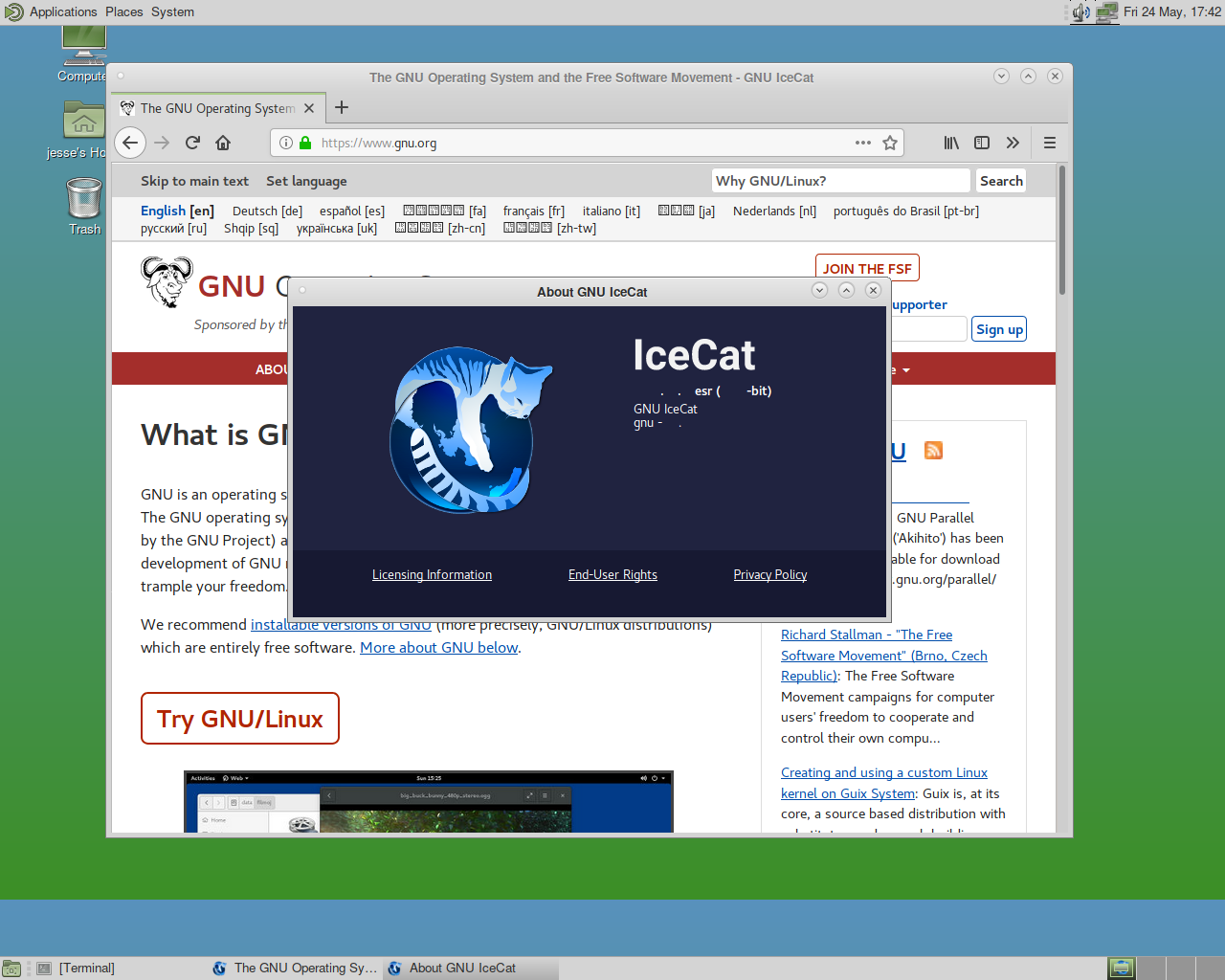Click the forward navigation arrow
This screenshot has width=1225, height=980.
click(162, 143)
